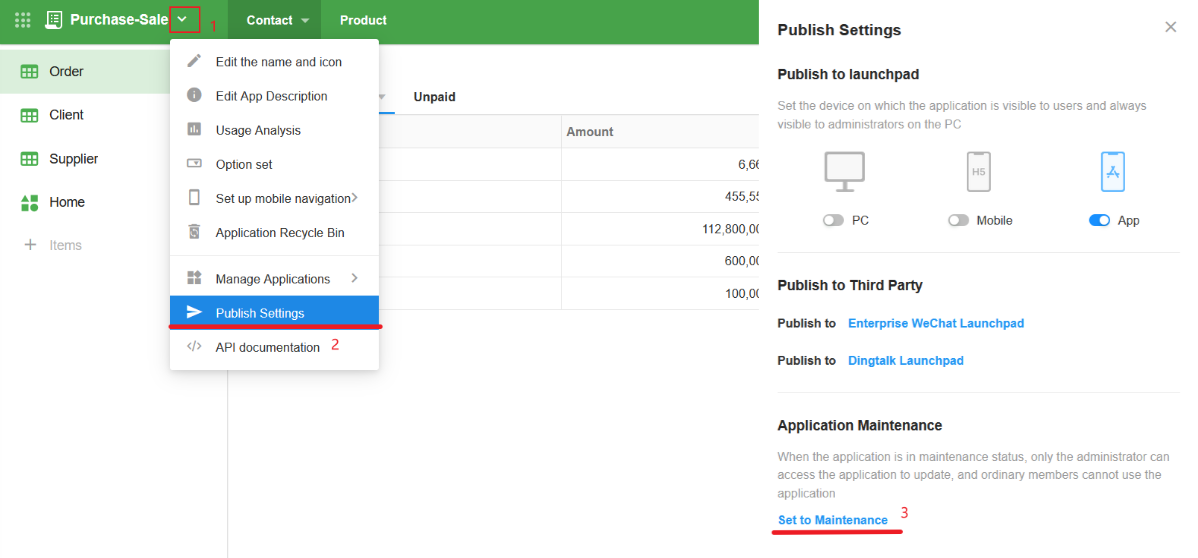Click the Purchase-Sale application icon

pyautogui.click(x=54, y=20)
